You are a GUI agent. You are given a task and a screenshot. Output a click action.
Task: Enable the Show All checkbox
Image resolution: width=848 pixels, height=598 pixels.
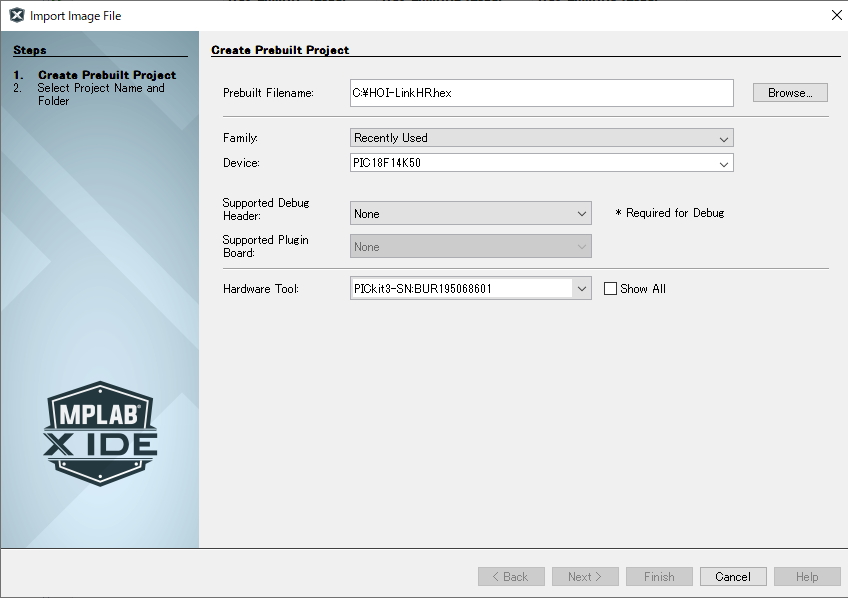coord(610,289)
